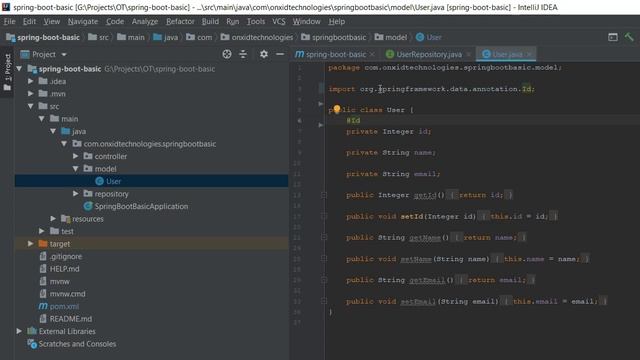This screenshot has width=640, height=360.
Task: Open the Project tool window side tab
Action: [x=7, y=72]
